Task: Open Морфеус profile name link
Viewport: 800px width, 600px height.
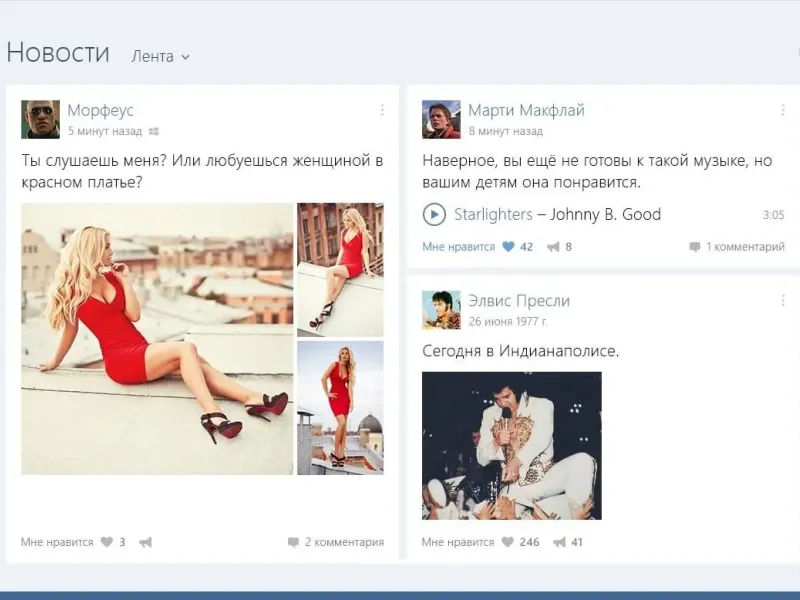Action: (x=101, y=110)
